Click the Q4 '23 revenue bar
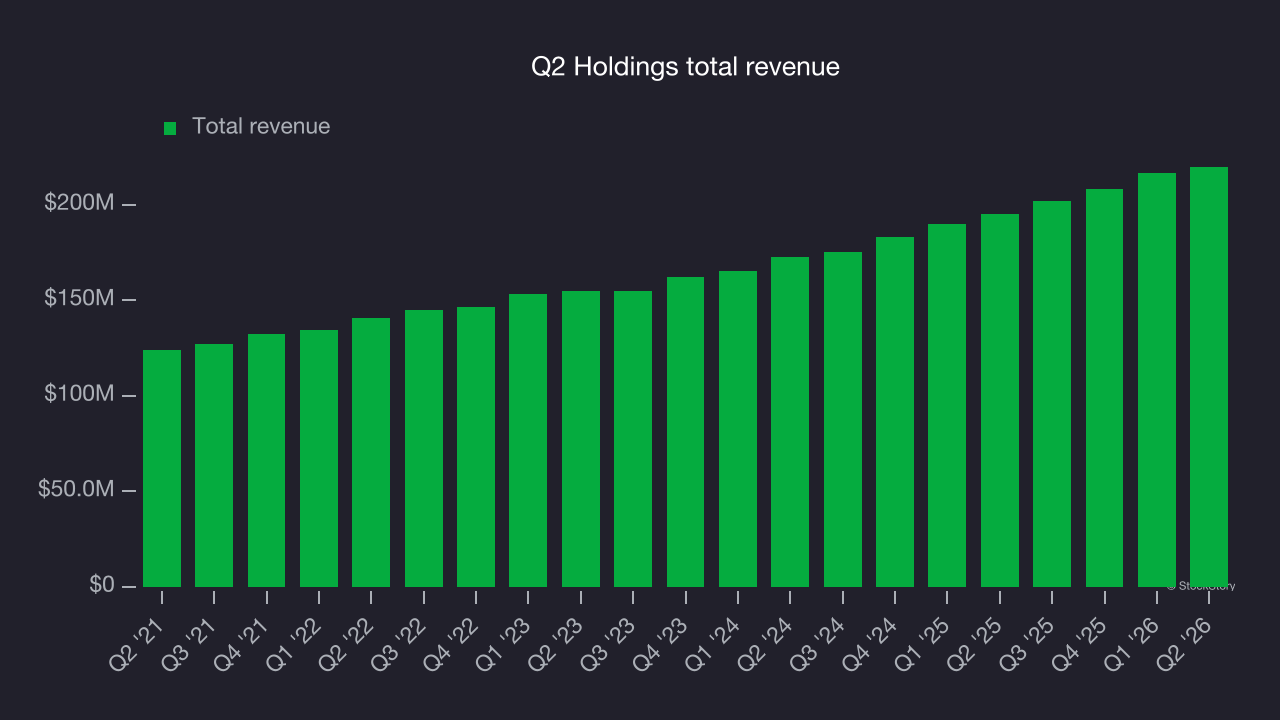The height and width of the screenshot is (720, 1280). click(686, 432)
